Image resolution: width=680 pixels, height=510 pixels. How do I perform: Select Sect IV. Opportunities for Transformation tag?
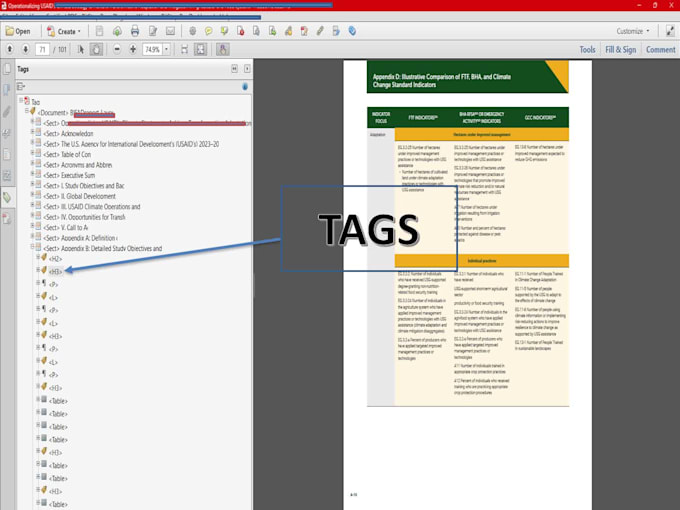(x=84, y=217)
